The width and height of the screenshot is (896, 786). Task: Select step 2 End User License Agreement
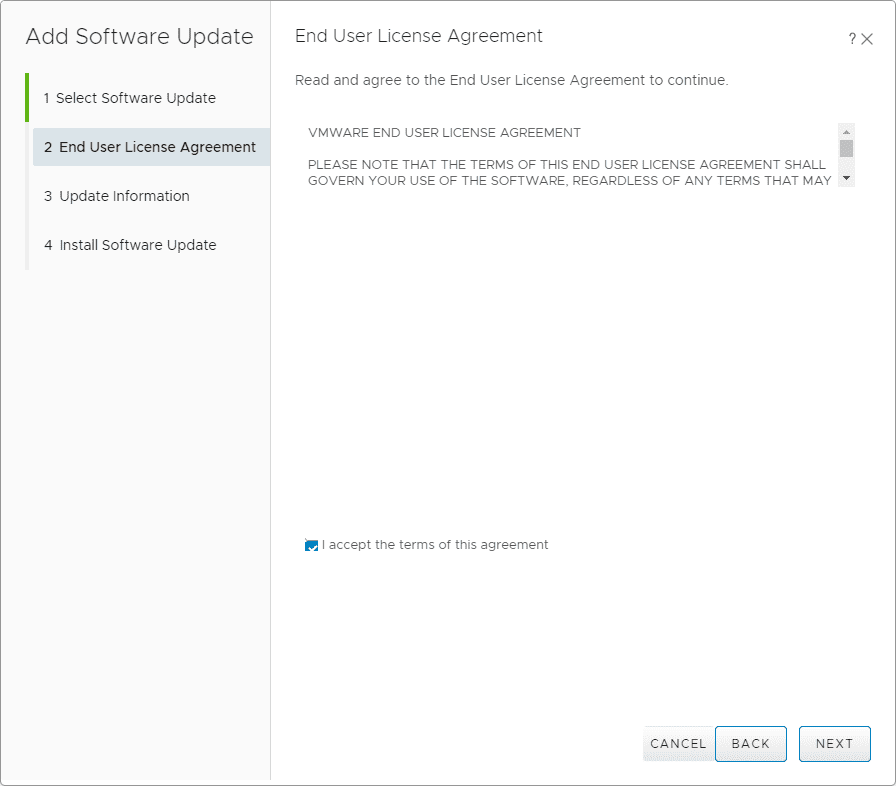(x=151, y=147)
